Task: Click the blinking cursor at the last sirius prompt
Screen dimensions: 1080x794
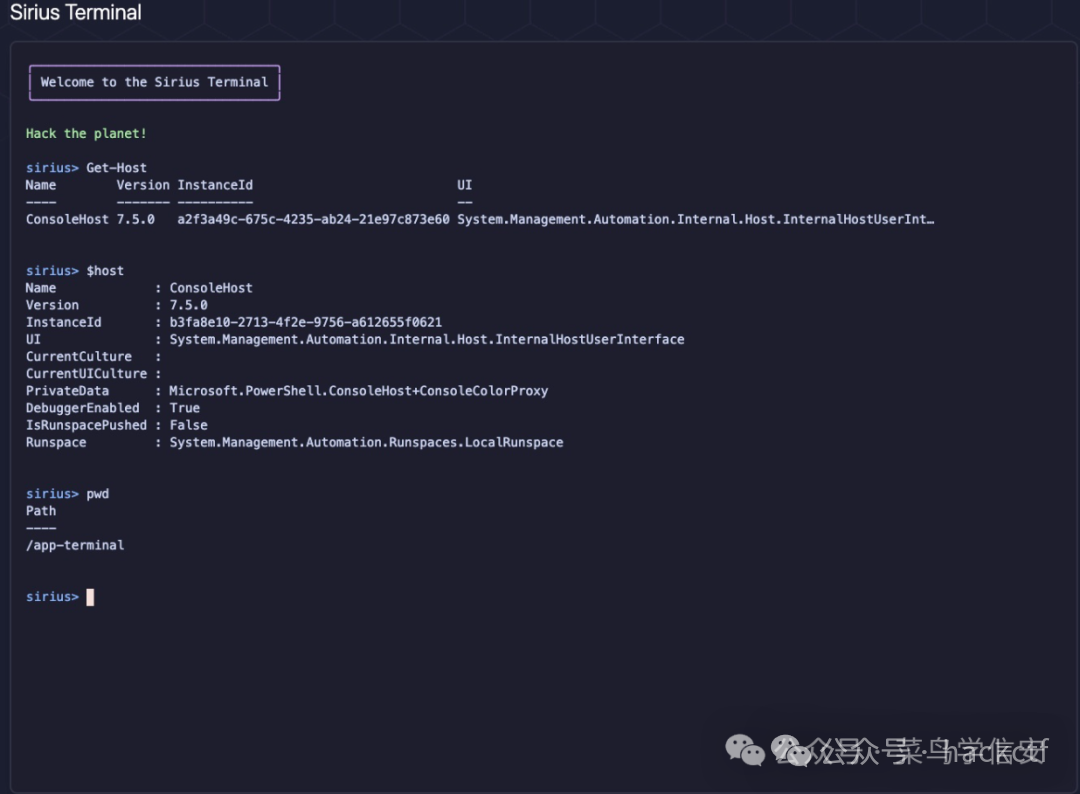Action: (x=90, y=597)
